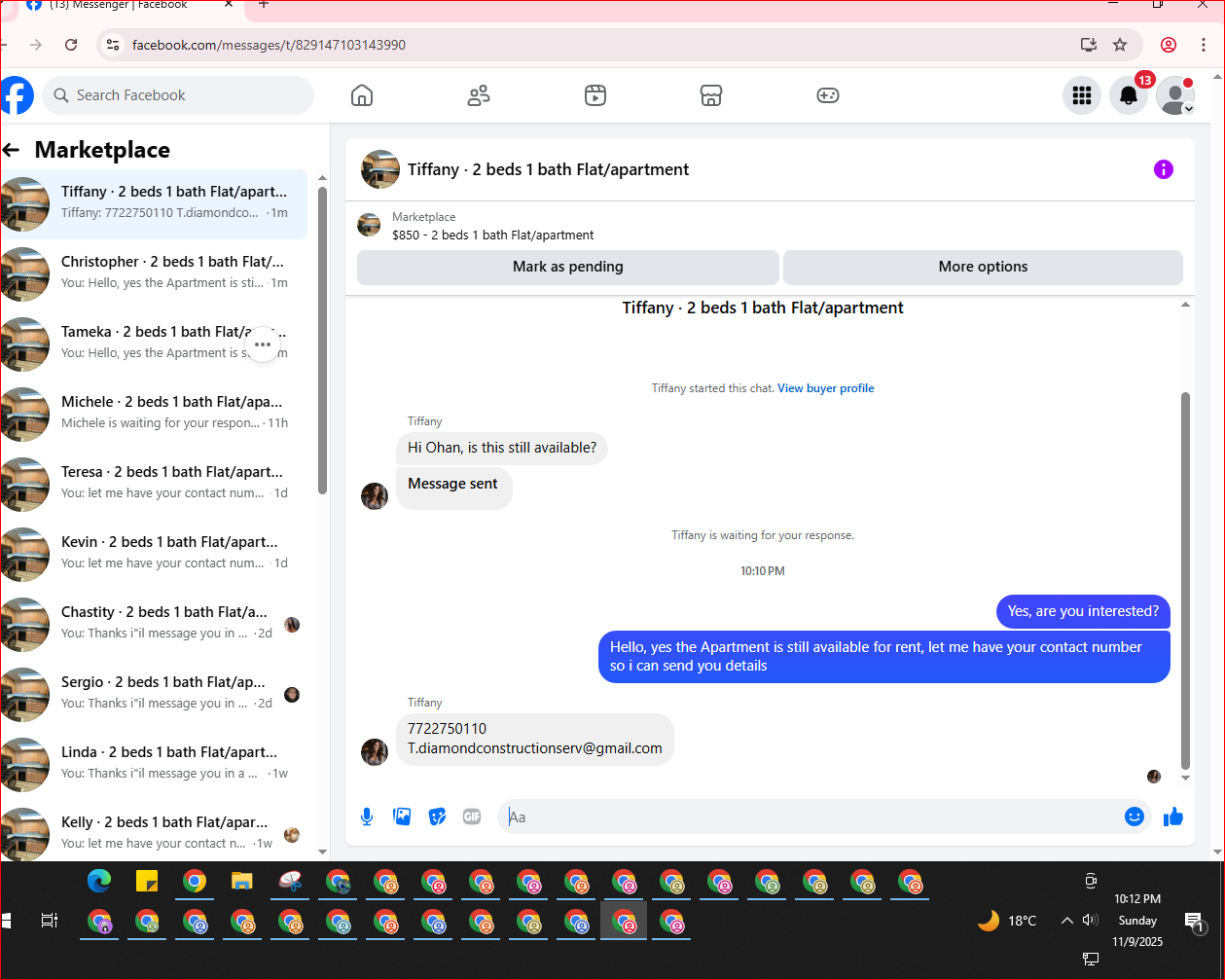Show hidden tray icons chevron in taskbar
Screen dimensions: 1225x980
tap(1066, 921)
